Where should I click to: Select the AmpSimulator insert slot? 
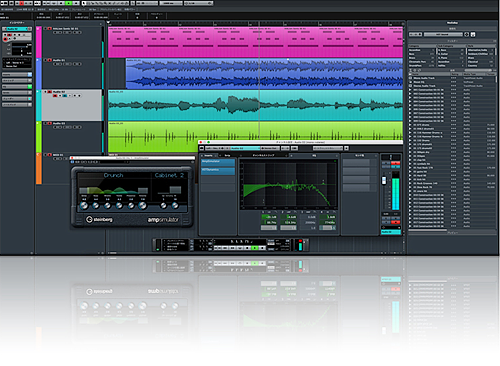coord(218,163)
